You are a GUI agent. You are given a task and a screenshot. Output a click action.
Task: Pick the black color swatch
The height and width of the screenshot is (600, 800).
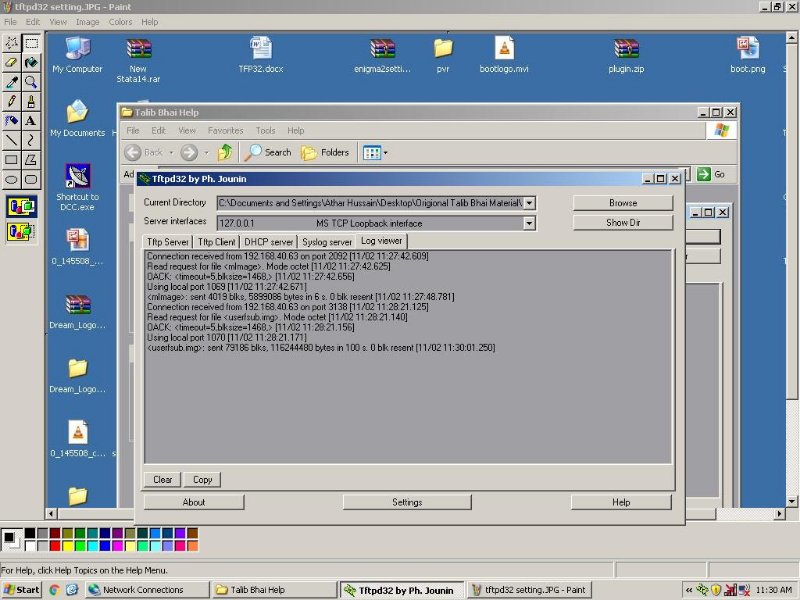(x=30, y=533)
